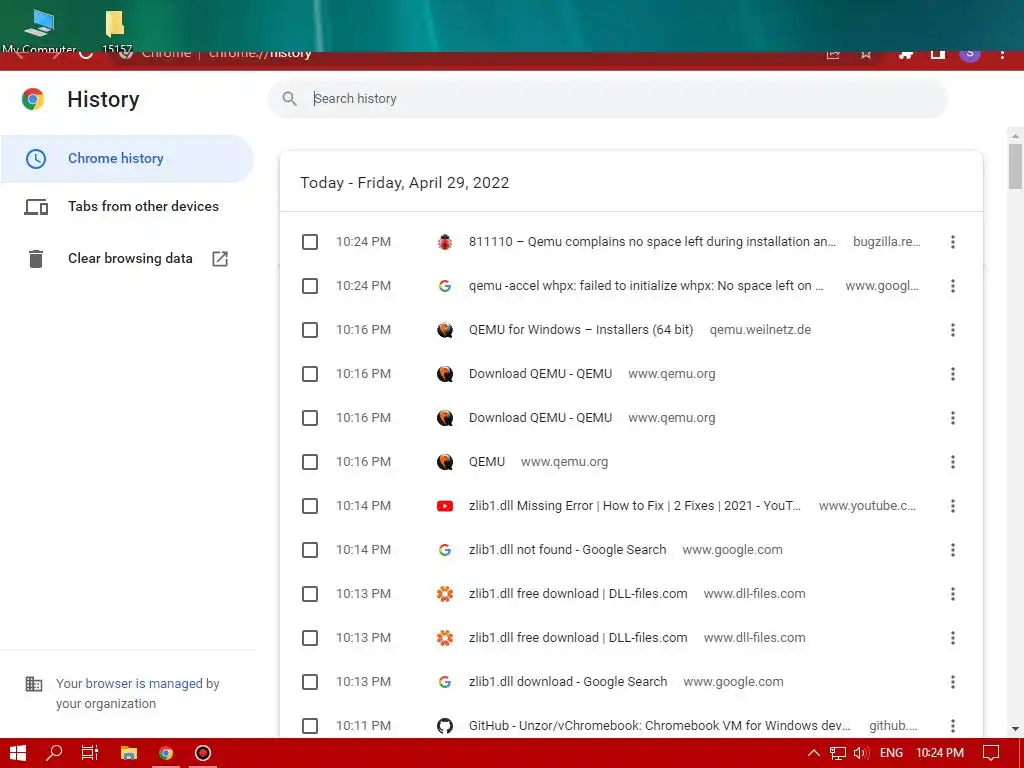This screenshot has height=768, width=1024.
Task: Click the Google favicon on zlib1.dll not found entry
Action: tap(445, 550)
